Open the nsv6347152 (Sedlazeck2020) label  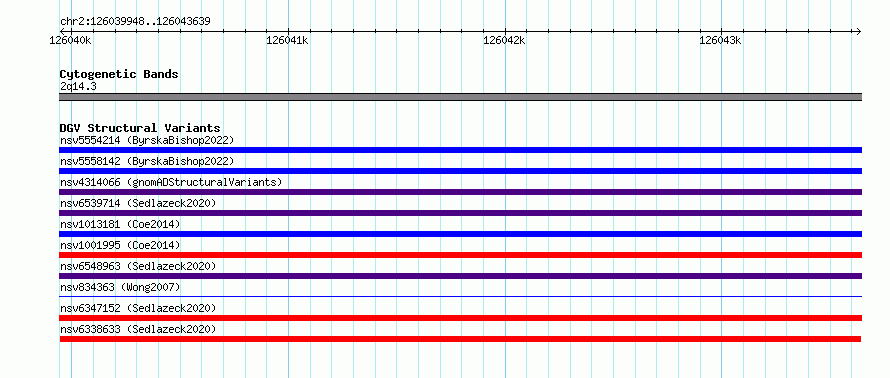click(138, 308)
